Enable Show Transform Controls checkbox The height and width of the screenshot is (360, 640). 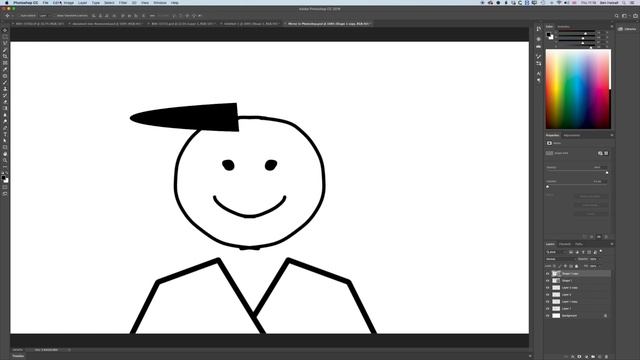[55, 16]
